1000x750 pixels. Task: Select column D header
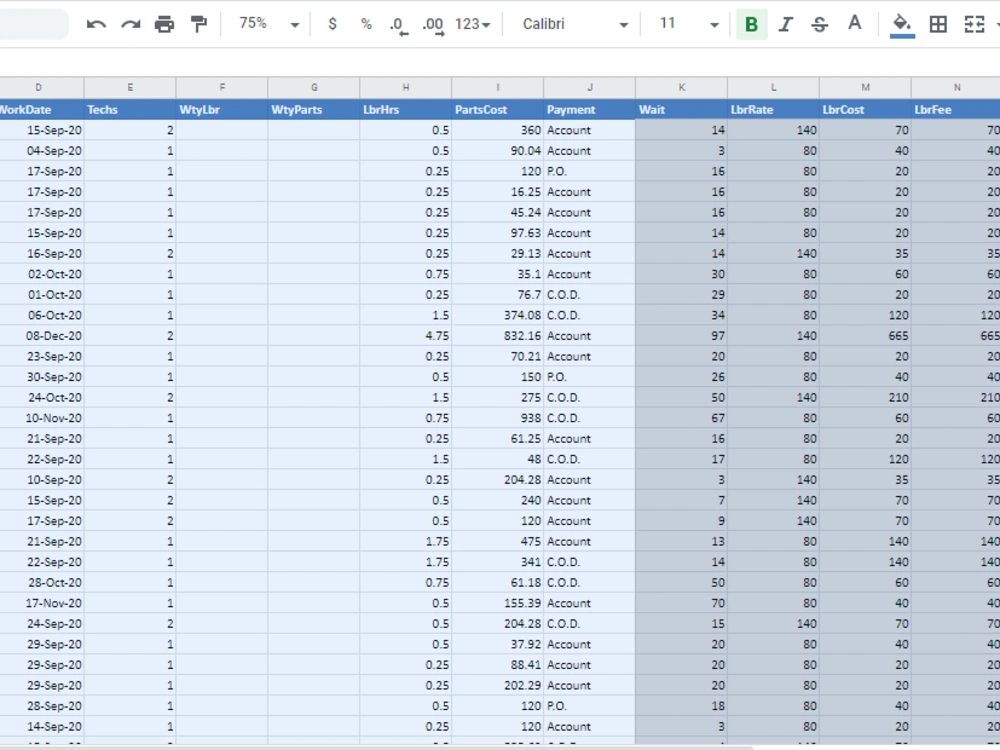(x=41, y=87)
